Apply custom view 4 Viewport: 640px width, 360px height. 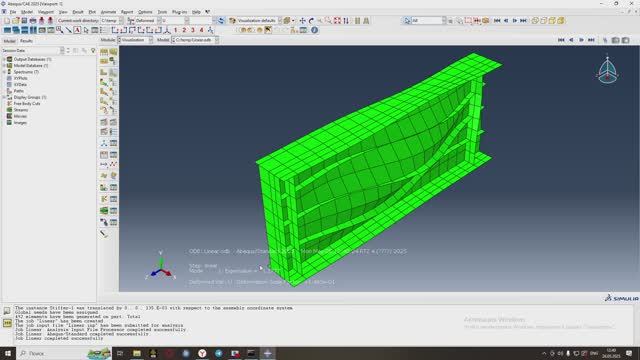[x=201, y=30]
